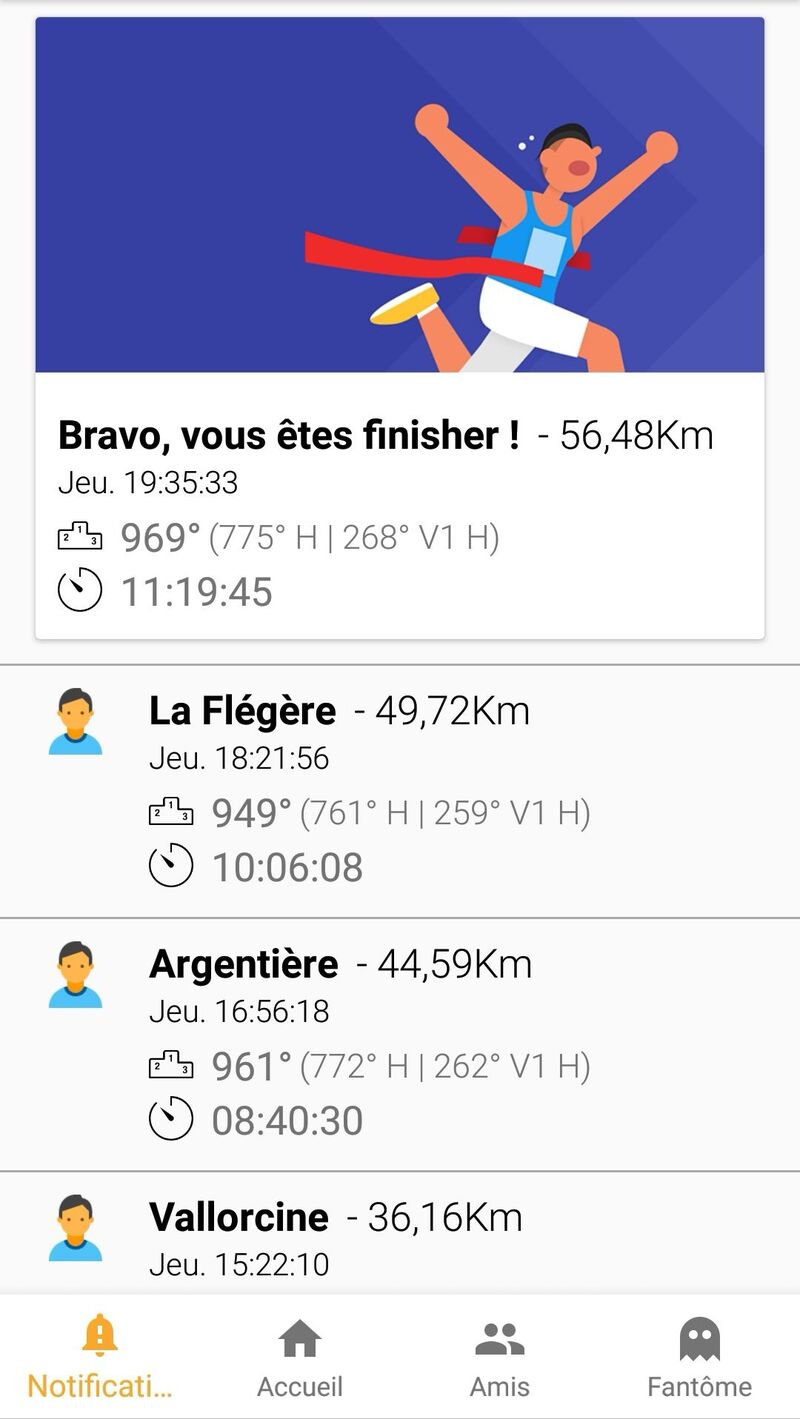This screenshot has height=1419, width=800.
Task: Tap the Accueil house icon
Action: (x=300, y=1339)
